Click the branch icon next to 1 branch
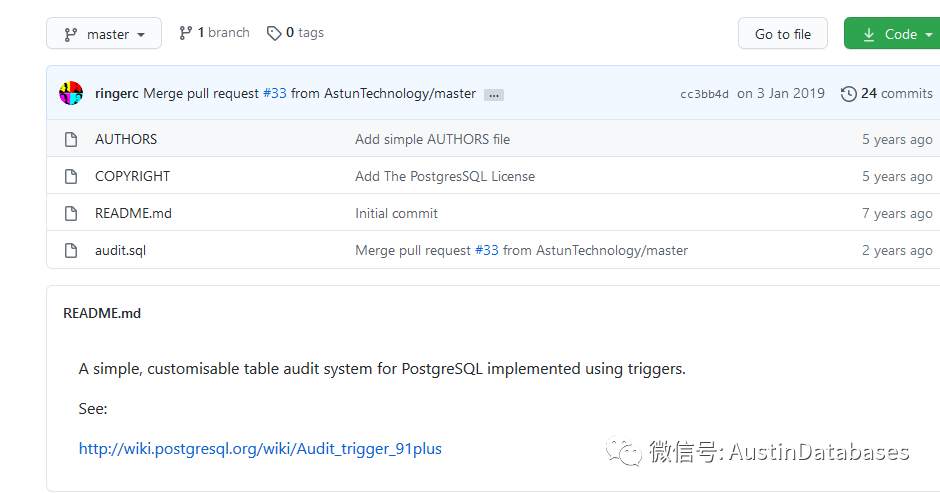This screenshot has width=940, height=493. [x=185, y=33]
